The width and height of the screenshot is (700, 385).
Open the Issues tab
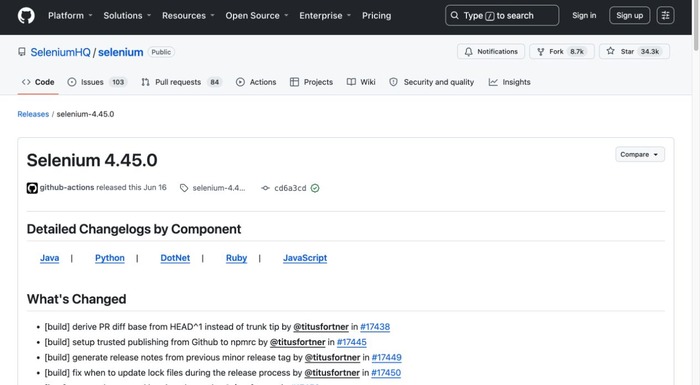tap(97, 82)
